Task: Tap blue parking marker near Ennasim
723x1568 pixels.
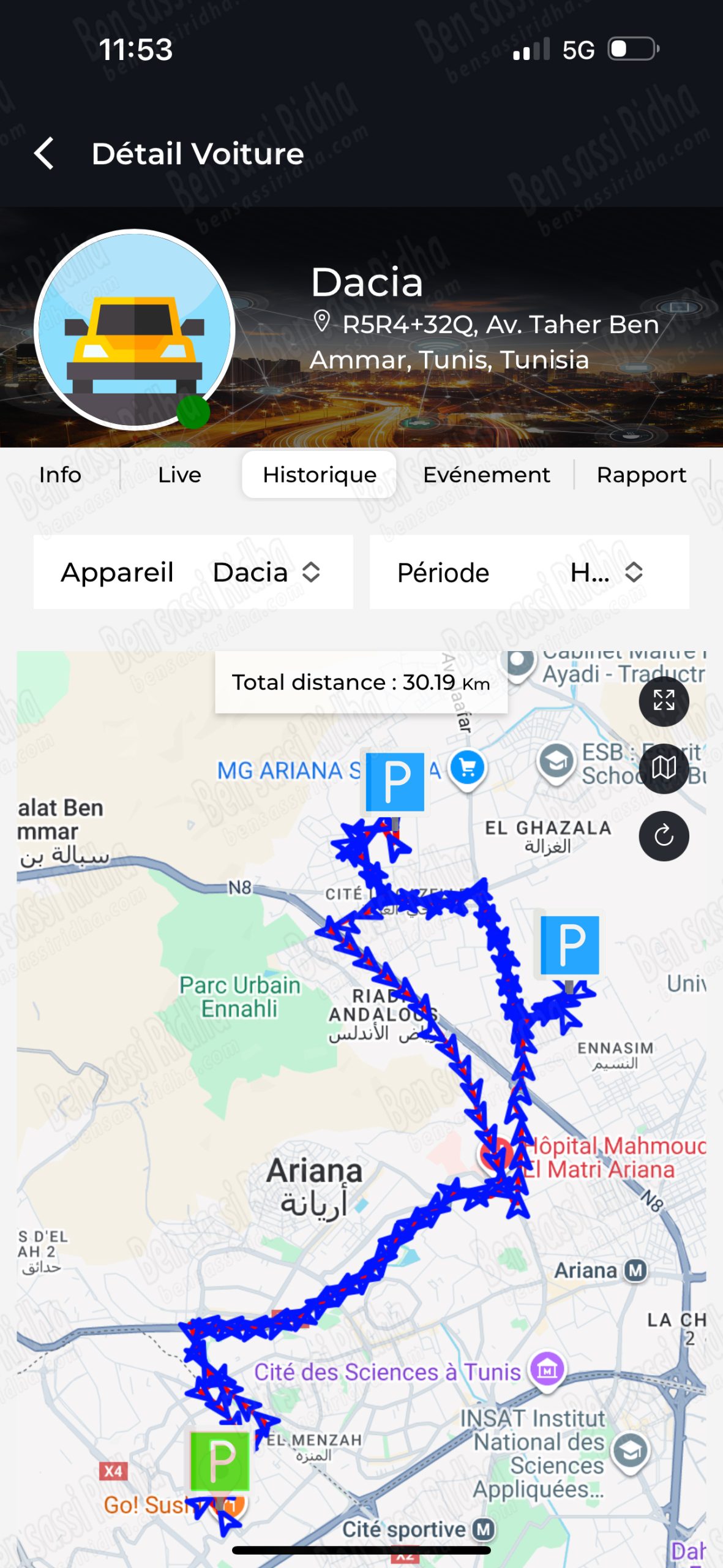Action: click(x=570, y=944)
